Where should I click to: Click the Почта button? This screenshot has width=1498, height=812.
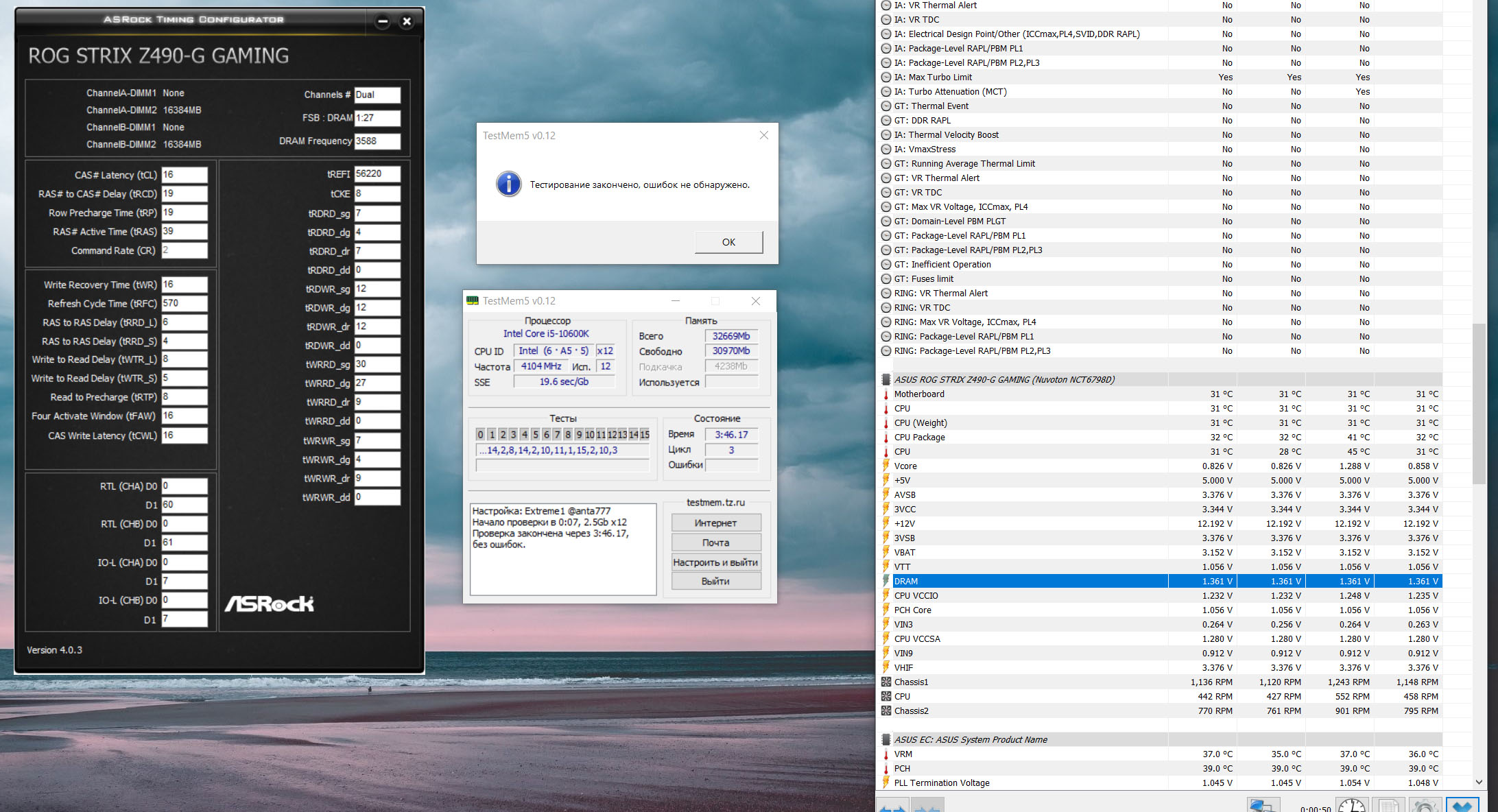point(715,542)
